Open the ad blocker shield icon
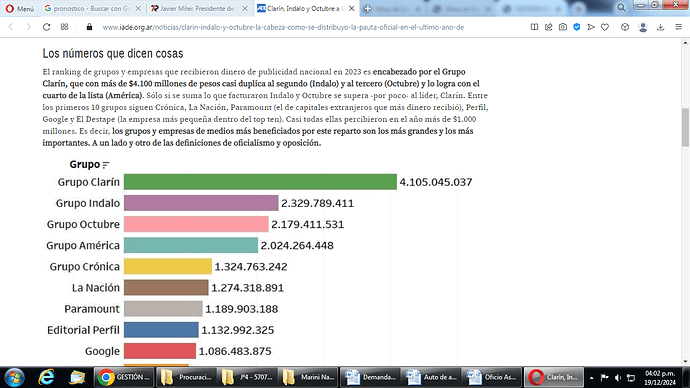The image size is (690, 388). point(576,27)
